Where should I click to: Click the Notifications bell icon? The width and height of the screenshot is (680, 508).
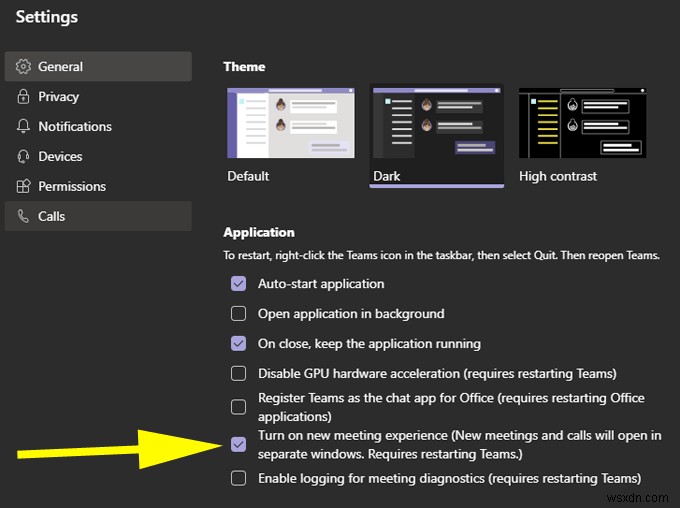23,126
